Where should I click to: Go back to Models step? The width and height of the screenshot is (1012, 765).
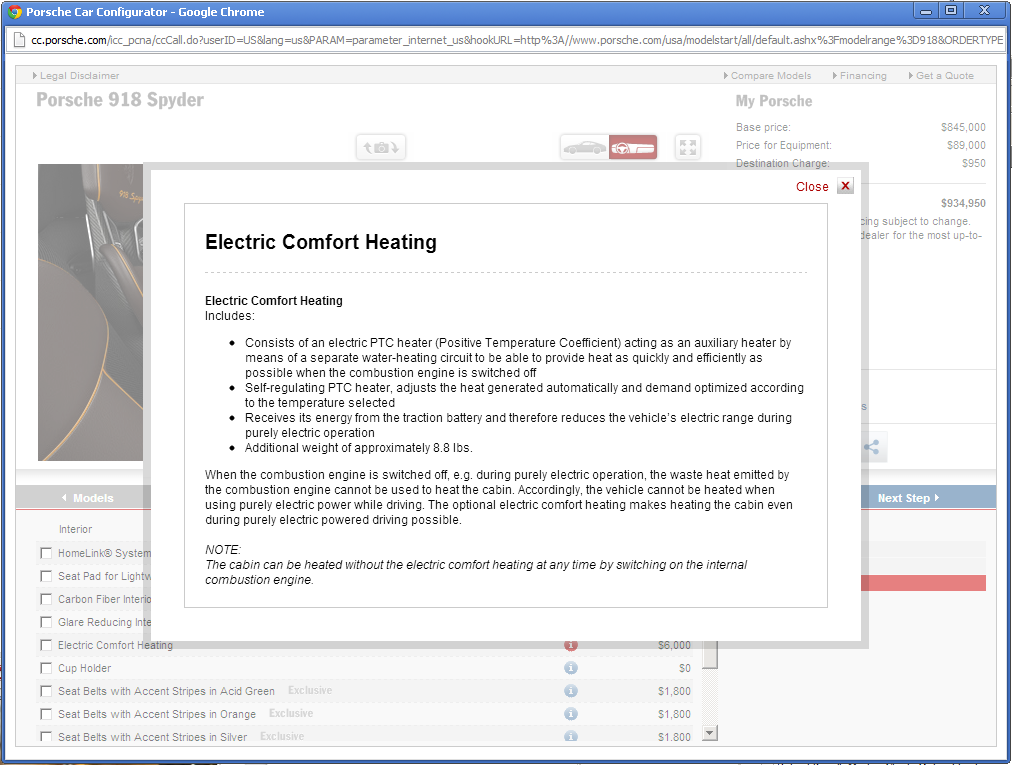87,498
